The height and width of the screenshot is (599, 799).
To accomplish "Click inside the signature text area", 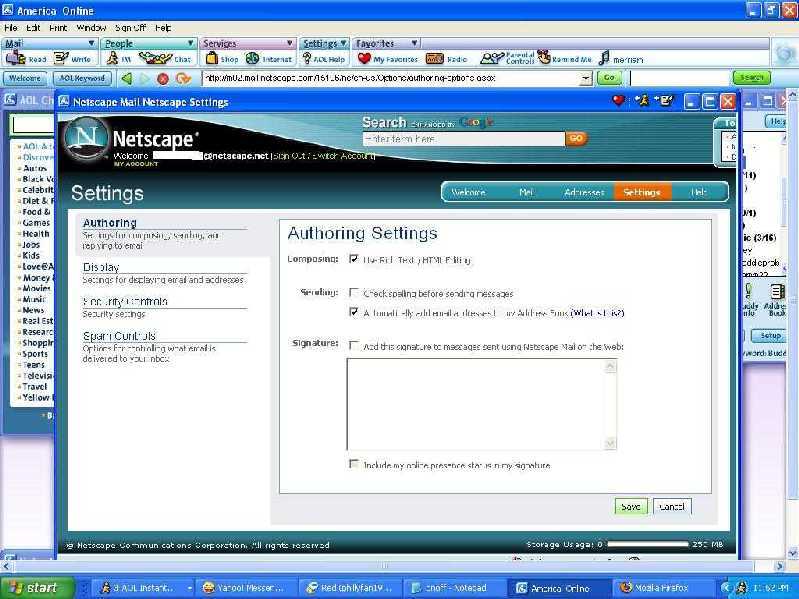I will [x=475, y=404].
